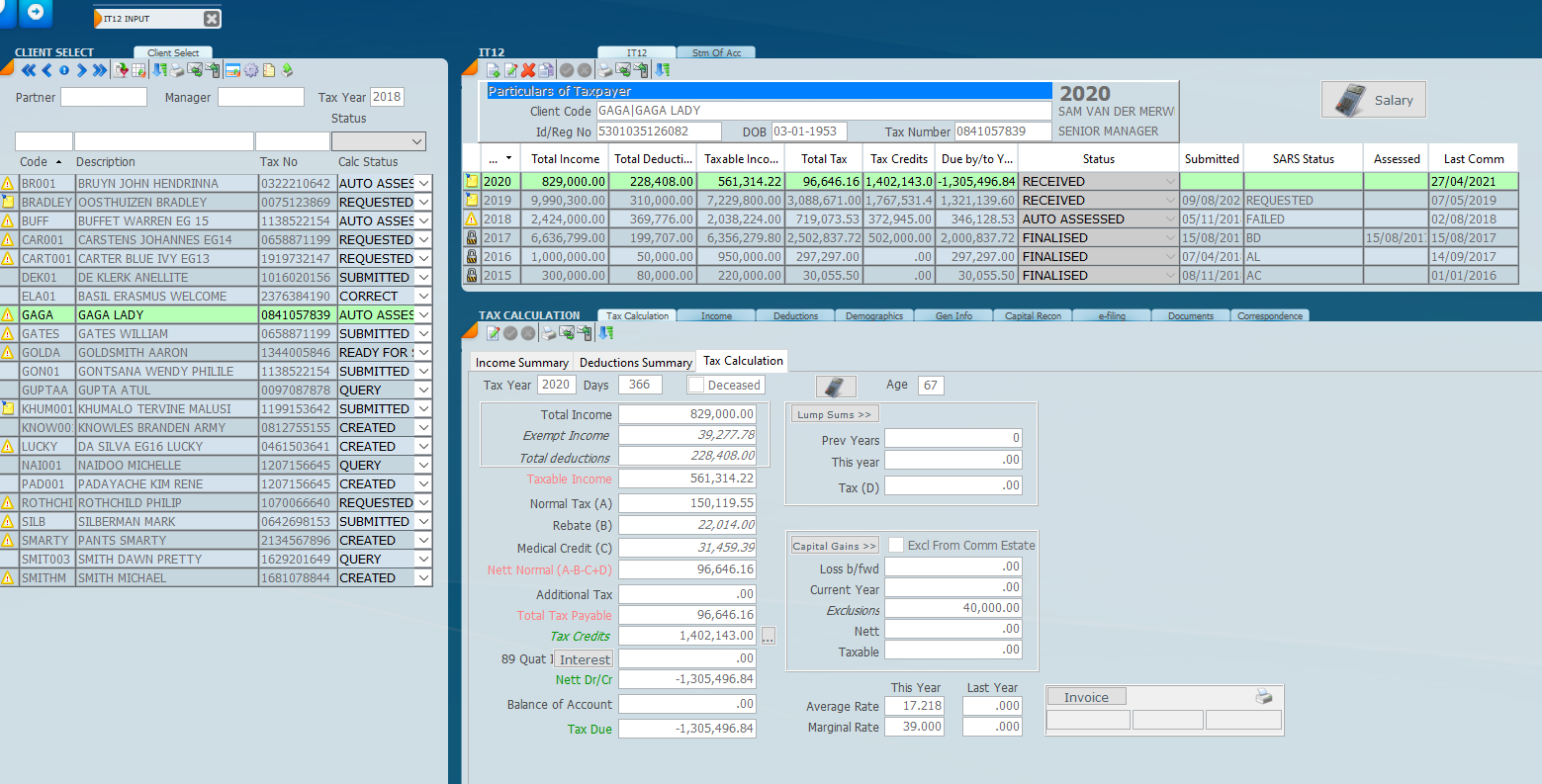
Task: Click the Lump Sums >> button
Action: tap(834, 414)
